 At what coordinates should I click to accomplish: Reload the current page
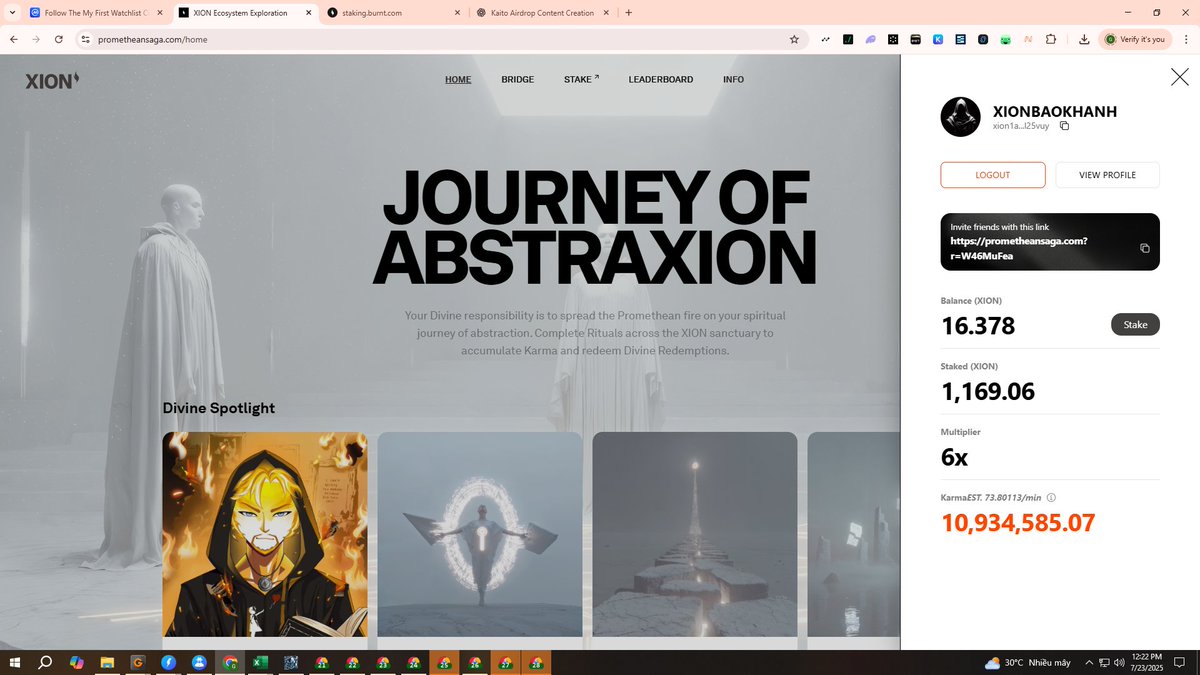pyautogui.click(x=59, y=39)
